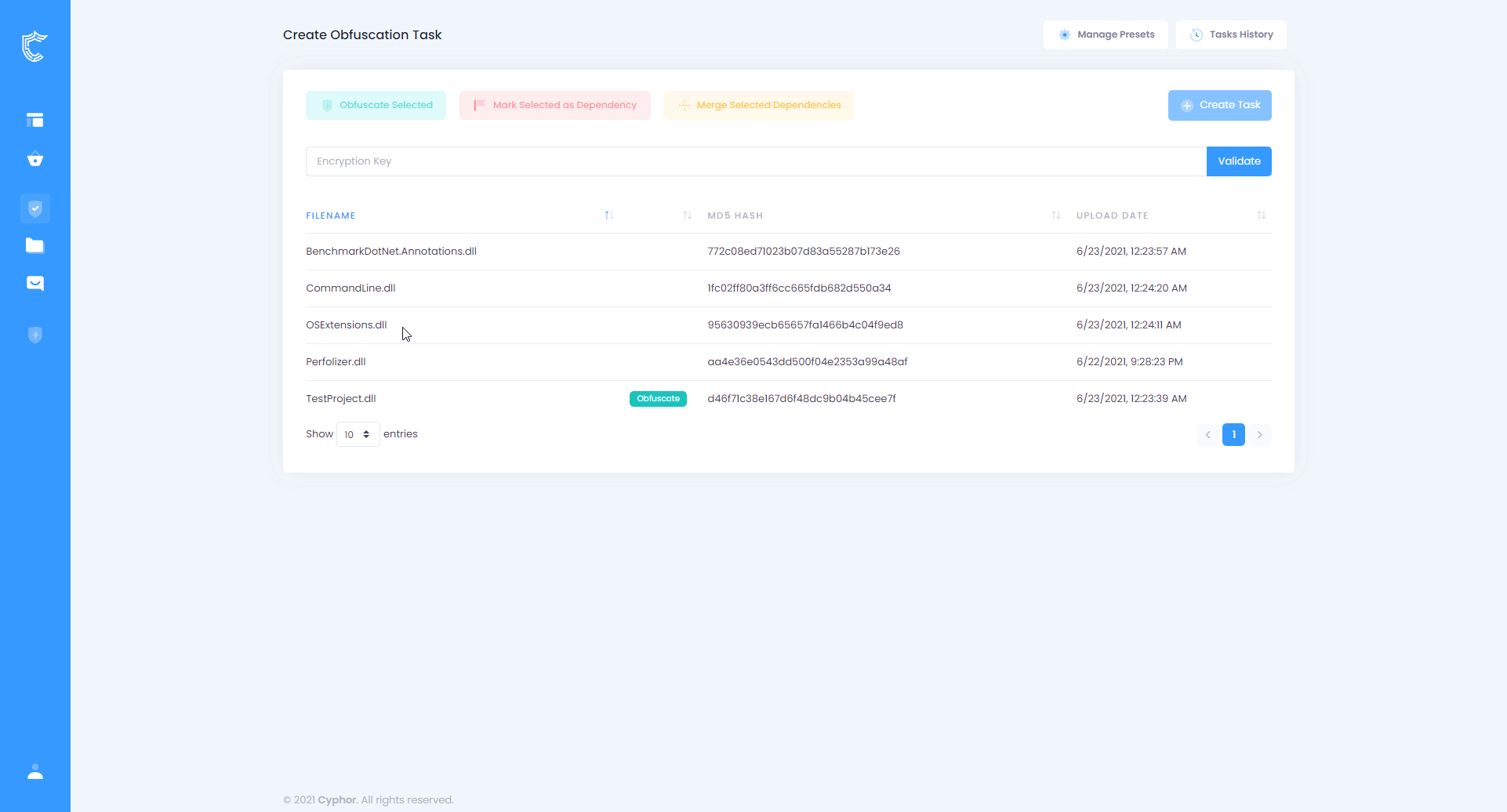1507x812 pixels.
Task: Click upload date 6/23/2021, 12:23:39 AM
Action: (x=1131, y=399)
